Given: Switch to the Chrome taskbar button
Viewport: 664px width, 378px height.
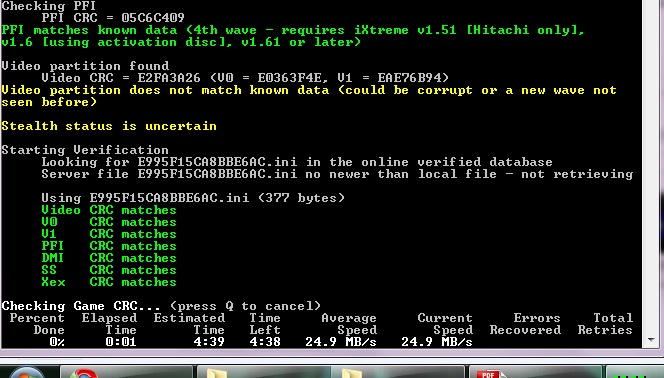Looking at the screenshot, I should pyautogui.click(x=126, y=372).
